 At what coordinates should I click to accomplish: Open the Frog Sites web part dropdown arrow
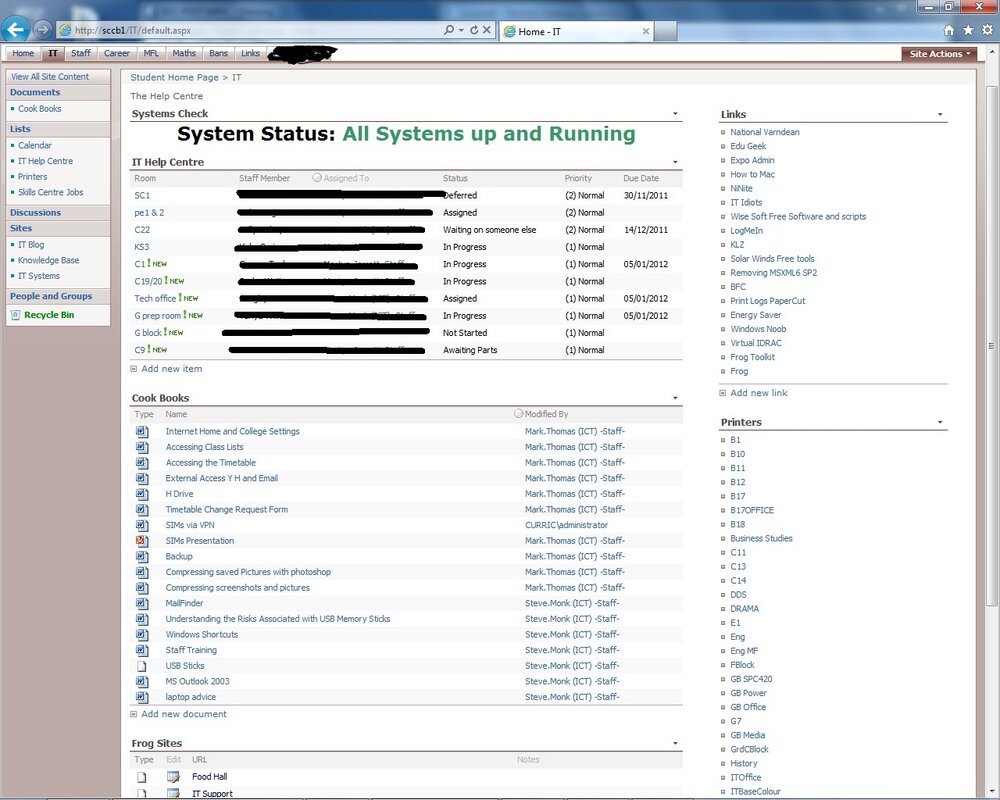click(675, 743)
